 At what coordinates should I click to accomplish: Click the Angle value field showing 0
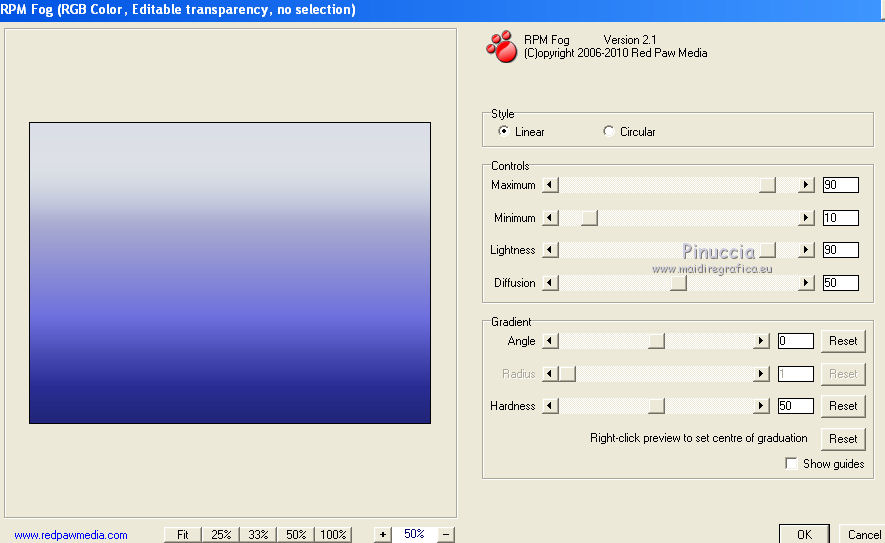[x=795, y=340]
